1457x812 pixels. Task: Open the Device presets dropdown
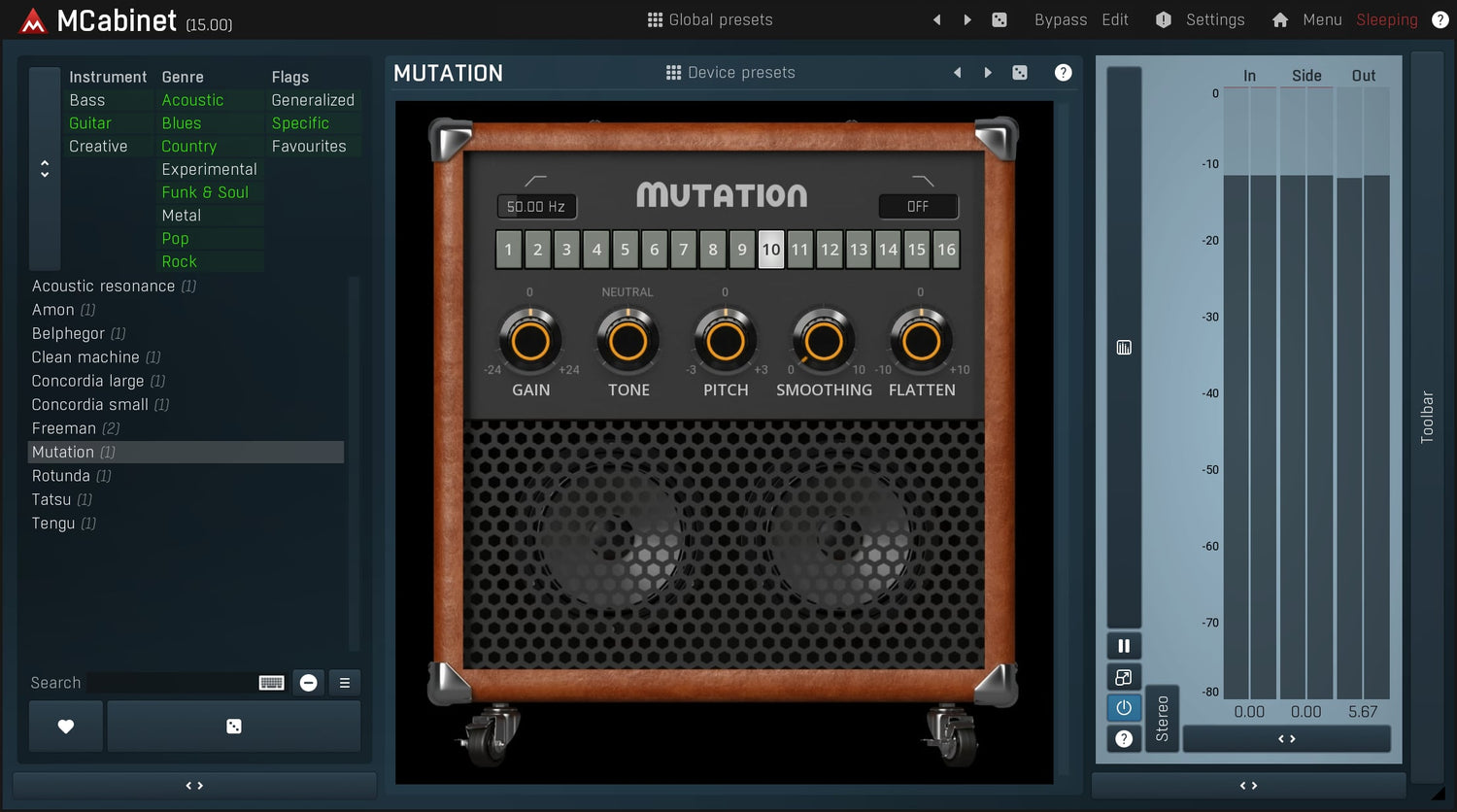[x=730, y=73]
